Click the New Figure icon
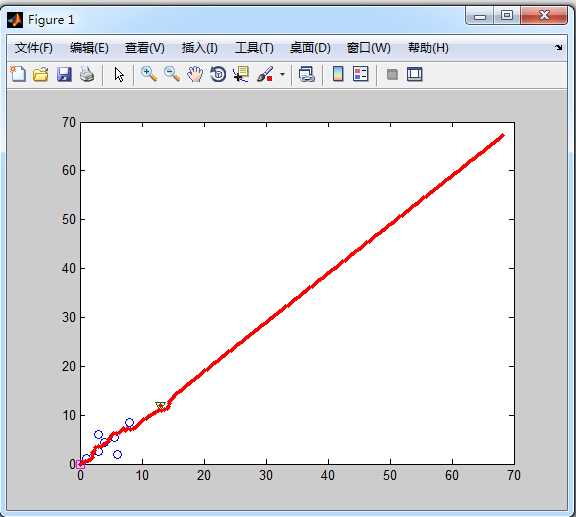This screenshot has width=576, height=517. 18,74
